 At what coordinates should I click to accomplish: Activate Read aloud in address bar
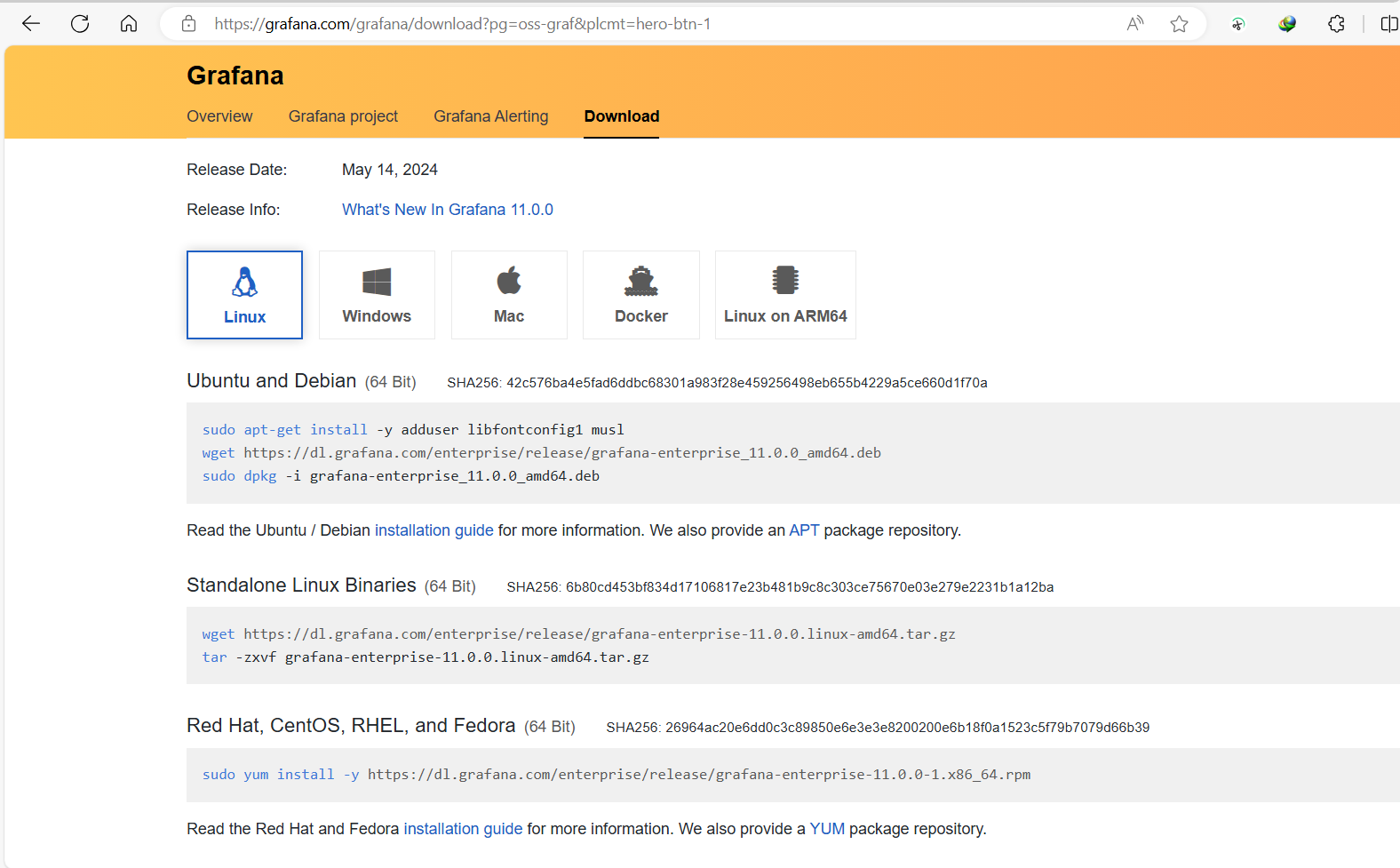click(1135, 24)
